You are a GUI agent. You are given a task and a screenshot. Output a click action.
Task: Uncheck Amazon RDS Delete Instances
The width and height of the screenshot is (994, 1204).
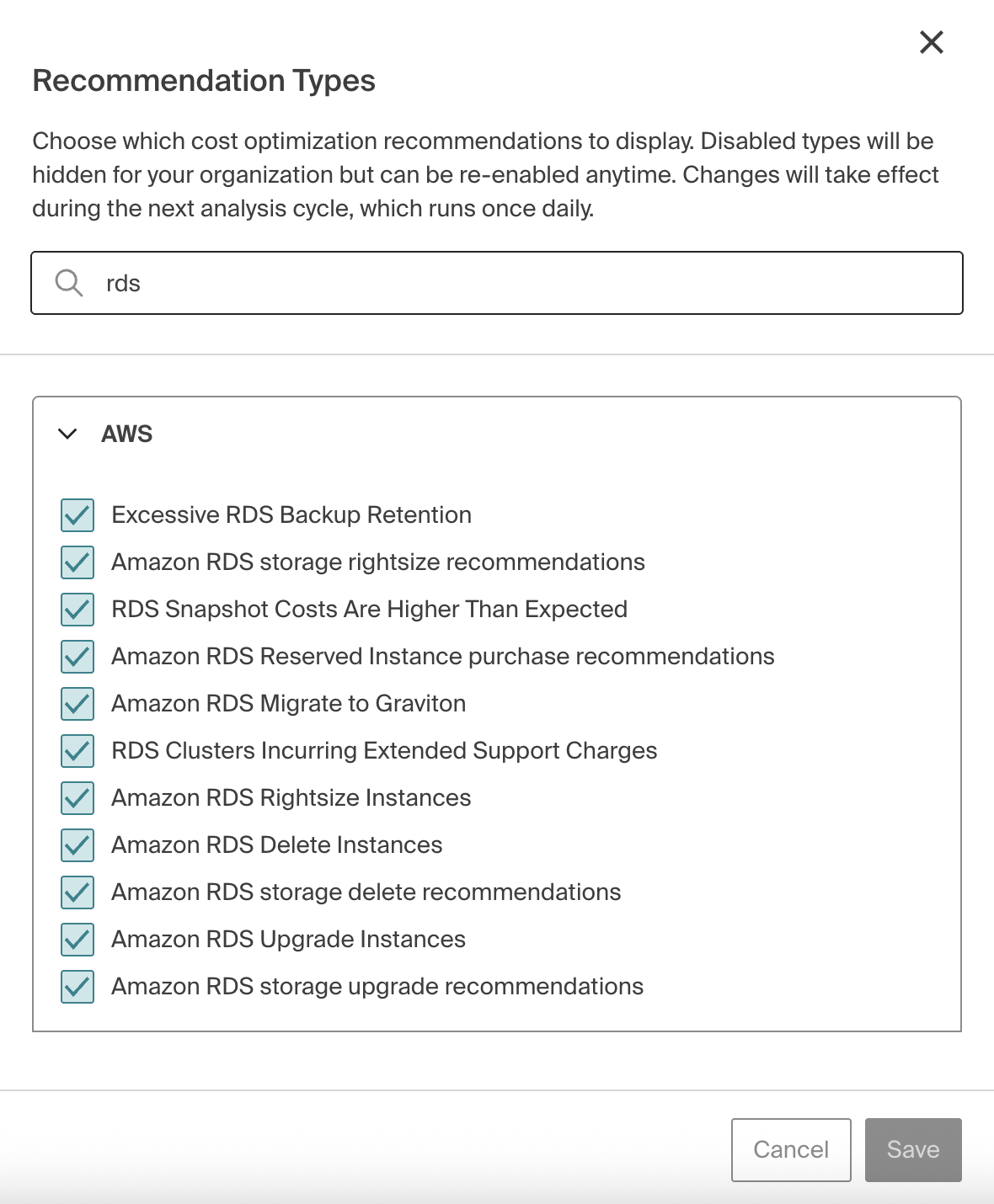pyautogui.click(x=77, y=846)
